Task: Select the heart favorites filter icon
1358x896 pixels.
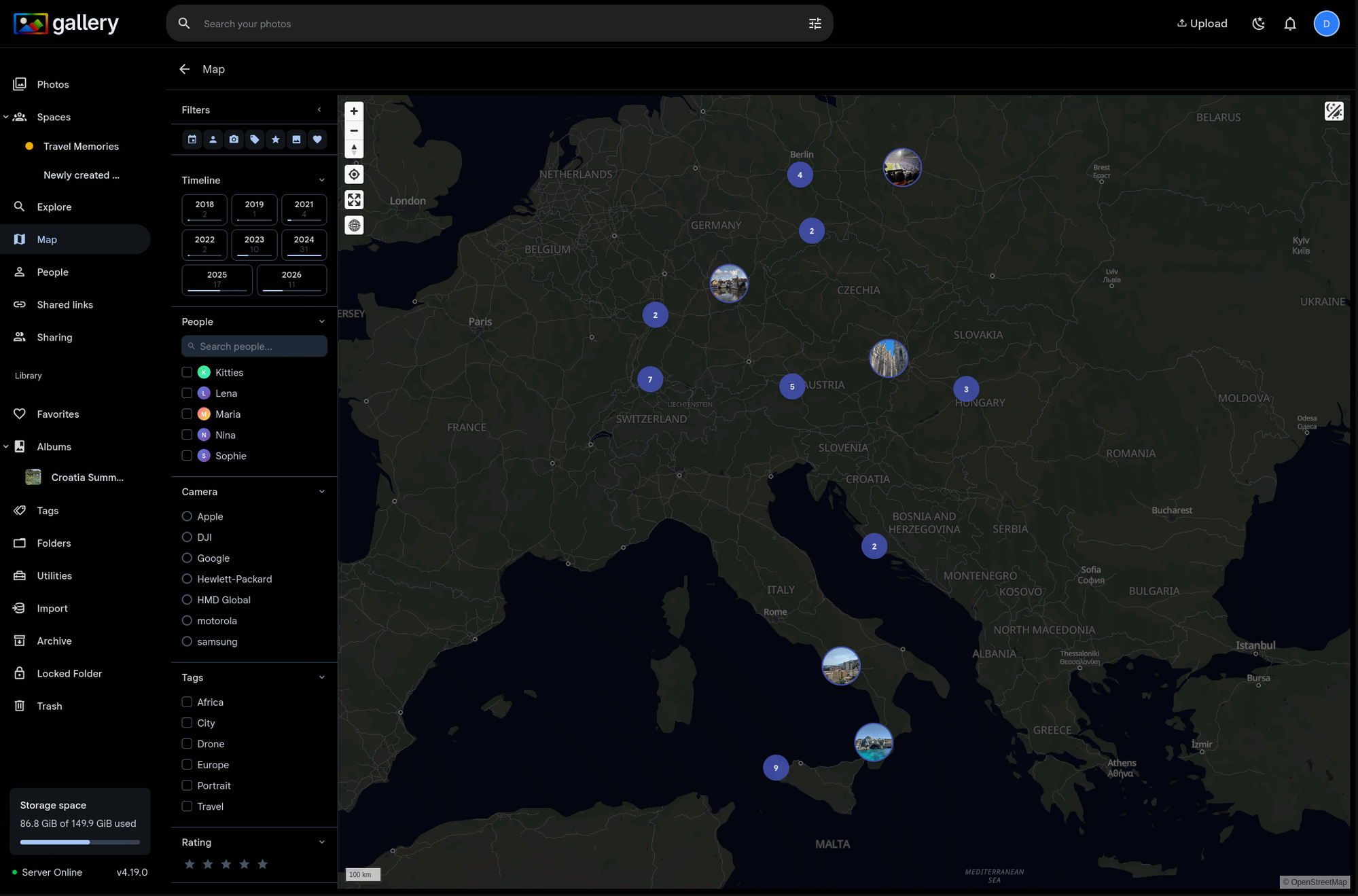Action: (317, 139)
